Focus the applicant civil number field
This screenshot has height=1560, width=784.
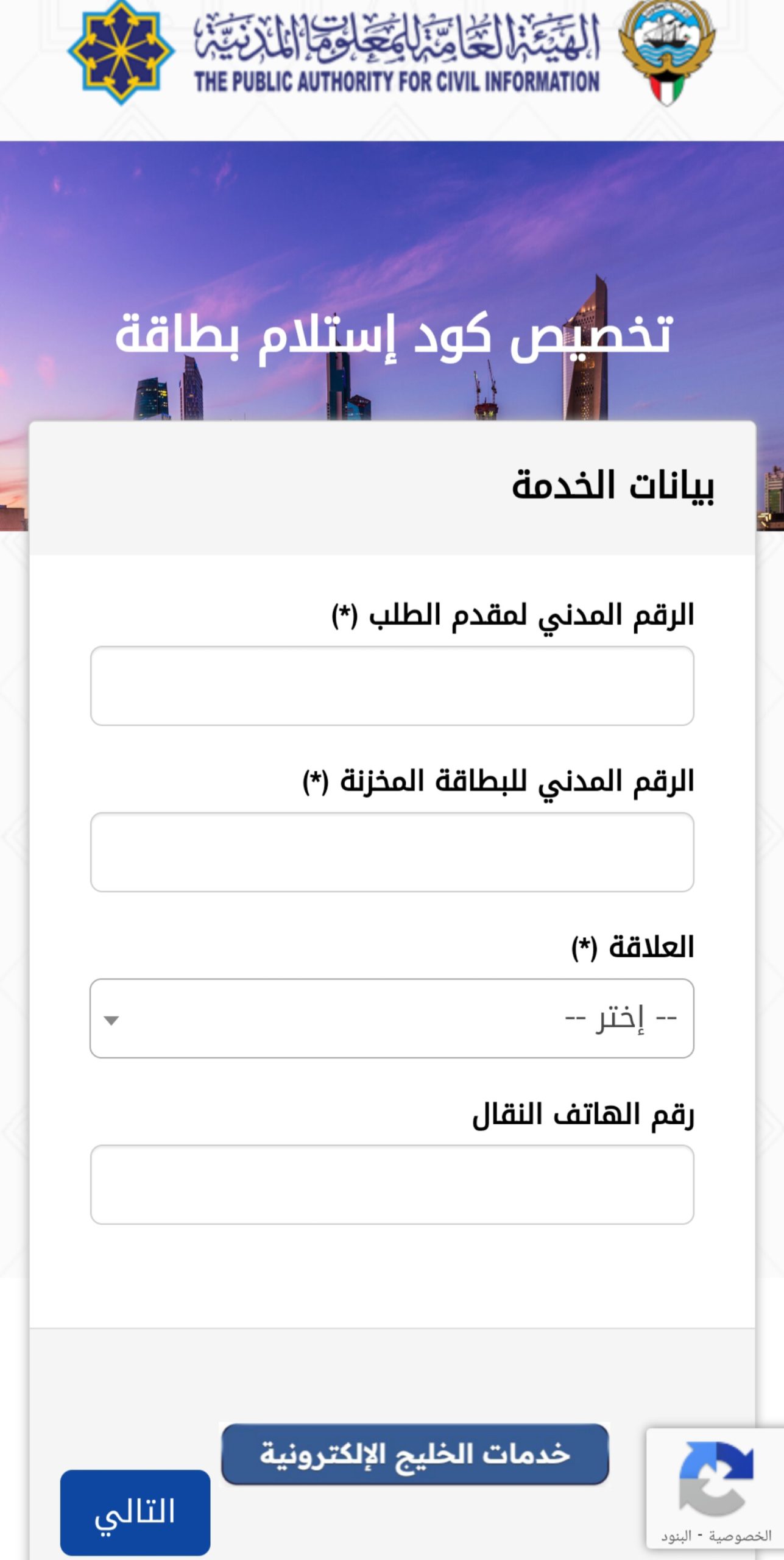392,686
